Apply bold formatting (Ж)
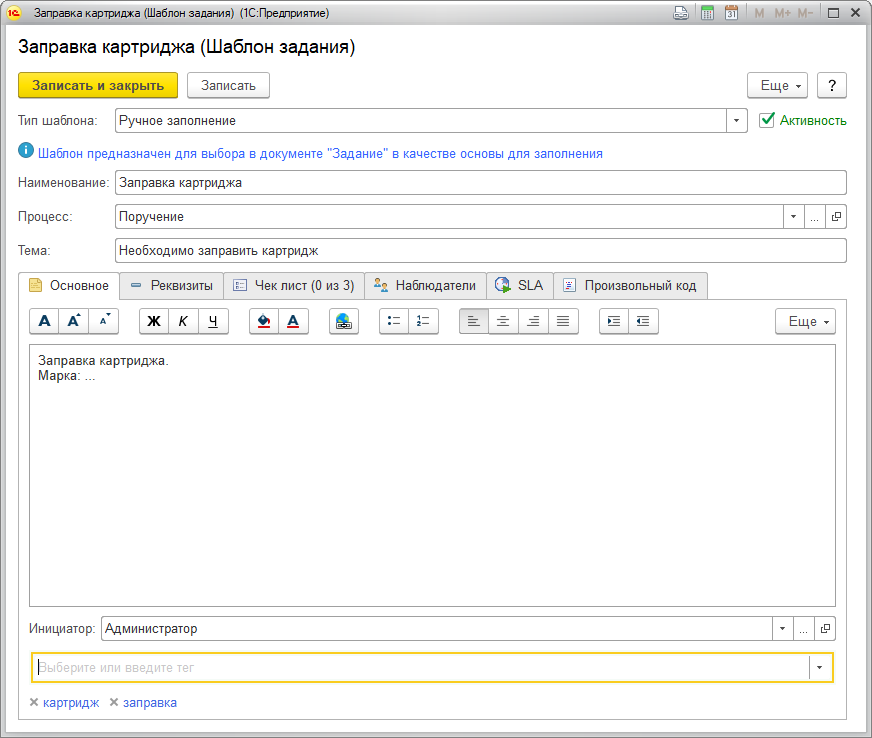Viewport: 872px width, 738px height. 154,321
